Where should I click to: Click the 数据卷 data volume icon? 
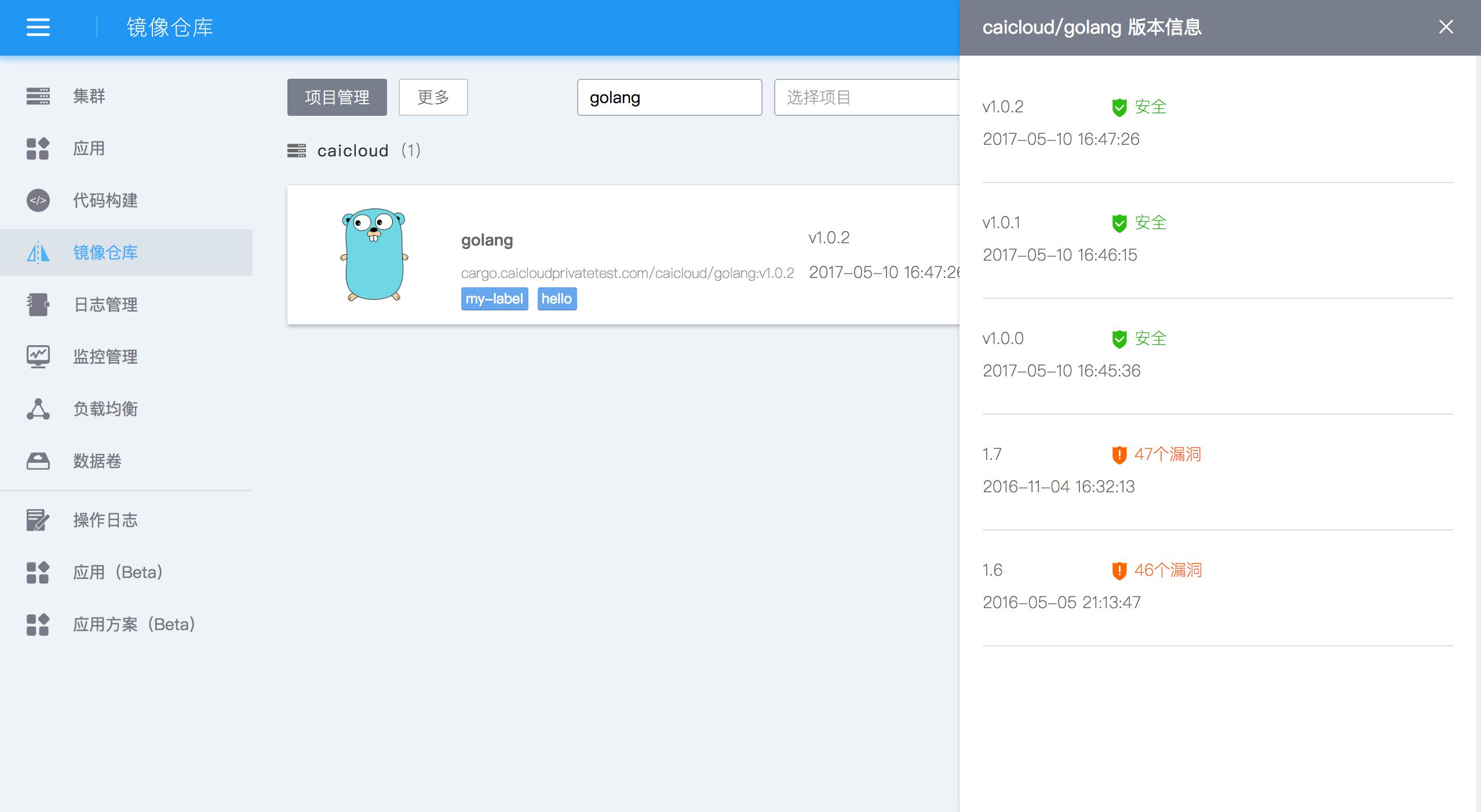coord(38,461)
